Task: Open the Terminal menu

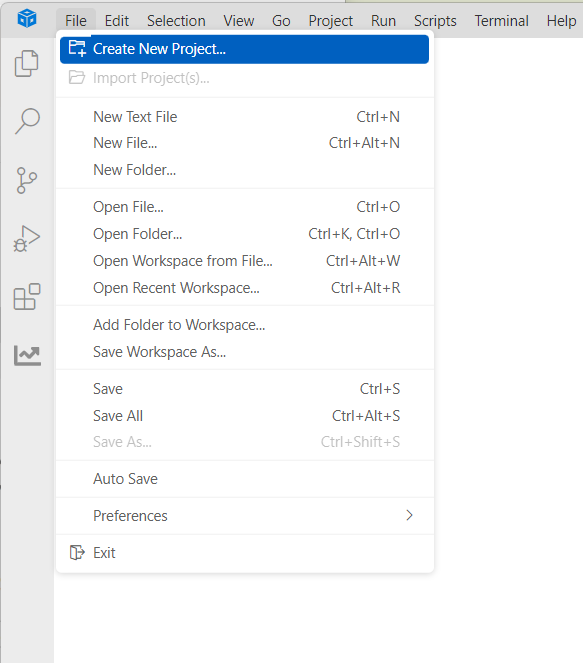Action: pos(501,21)
